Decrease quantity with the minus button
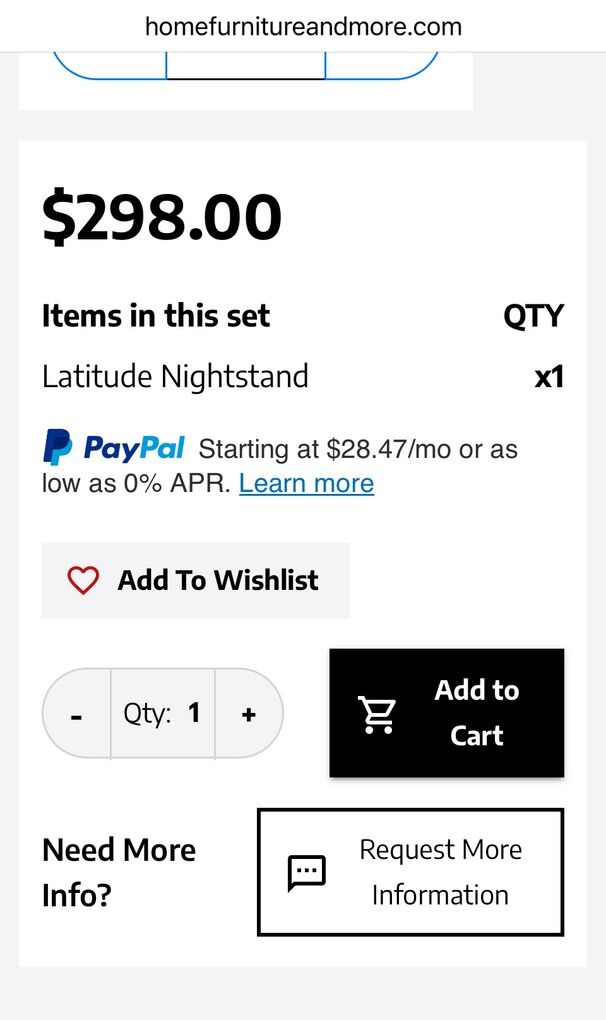Image resolution: width=606 pixels, height=1020 pixels. click(x=77, y=714)
